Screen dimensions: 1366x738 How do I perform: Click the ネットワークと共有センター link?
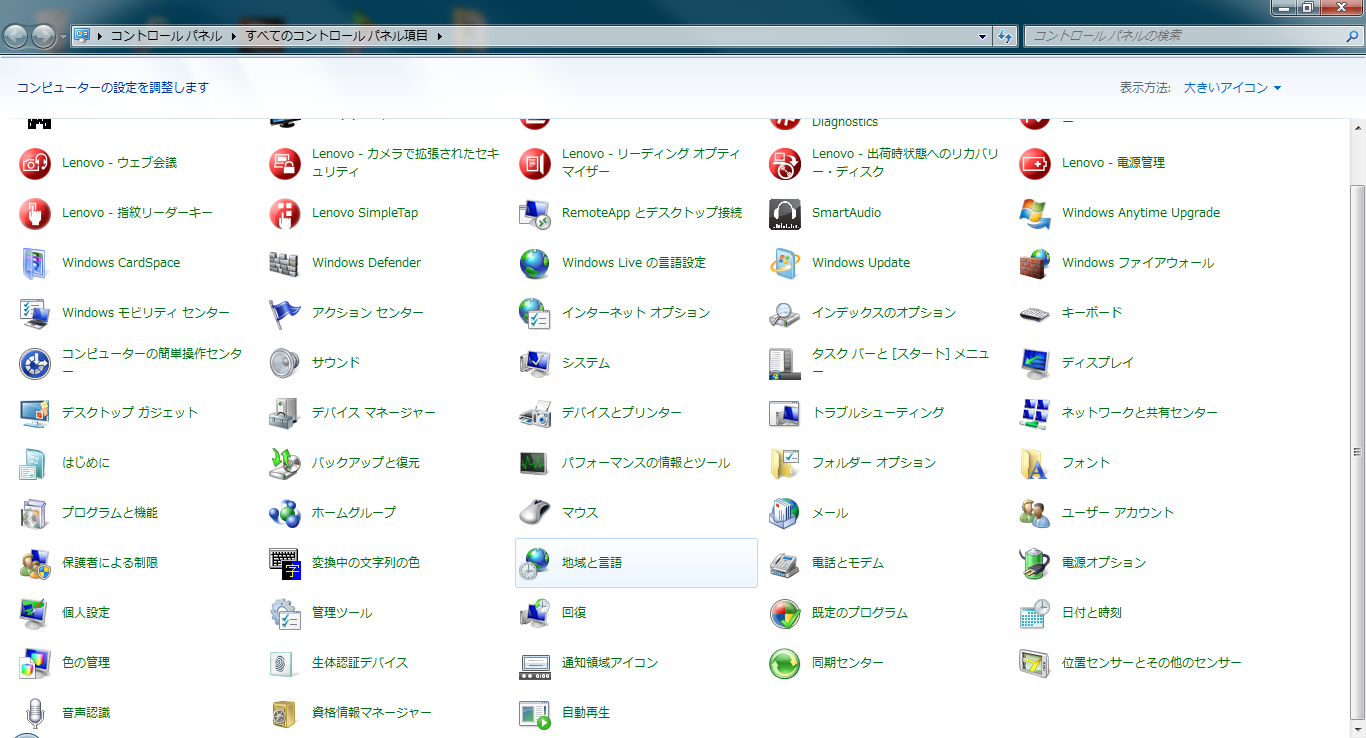tap(1139, 413)
